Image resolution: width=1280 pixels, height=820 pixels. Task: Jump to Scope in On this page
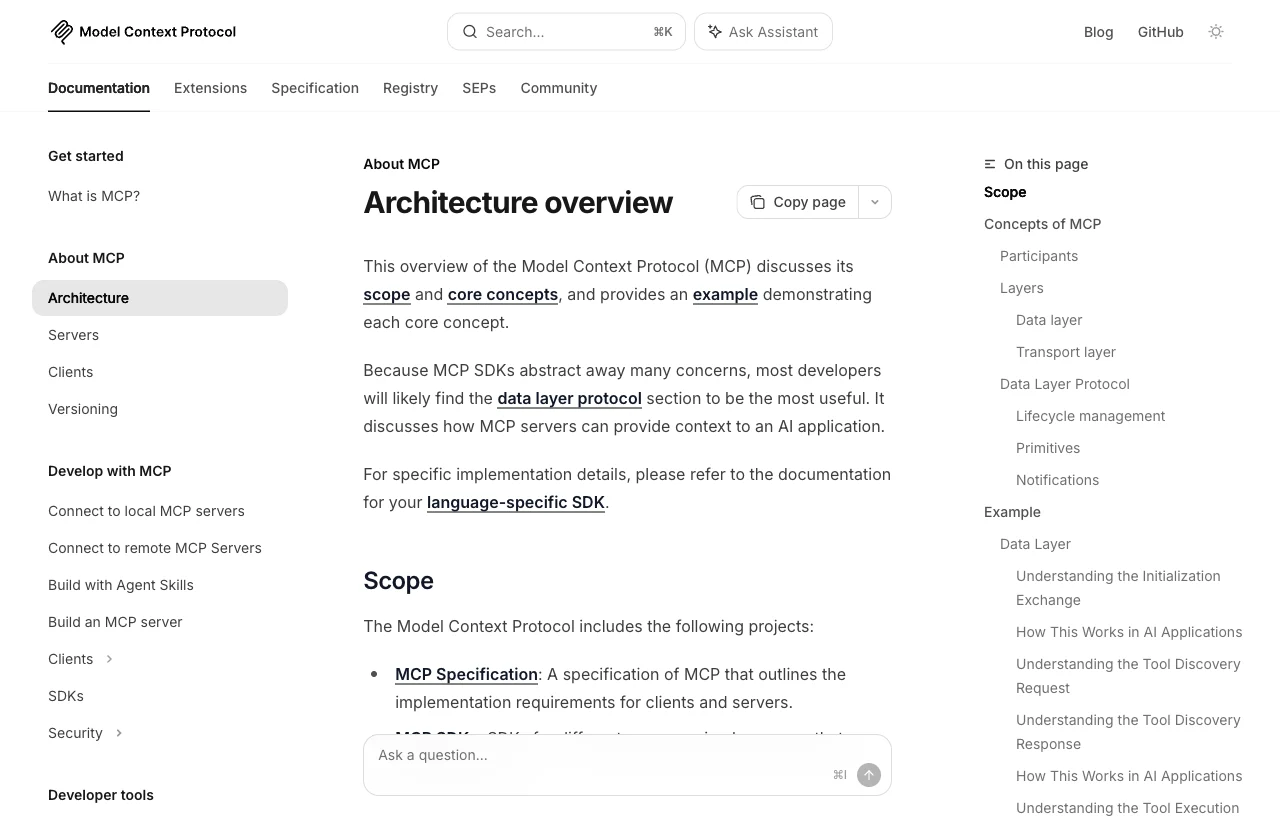click(x=1005, y=192)
